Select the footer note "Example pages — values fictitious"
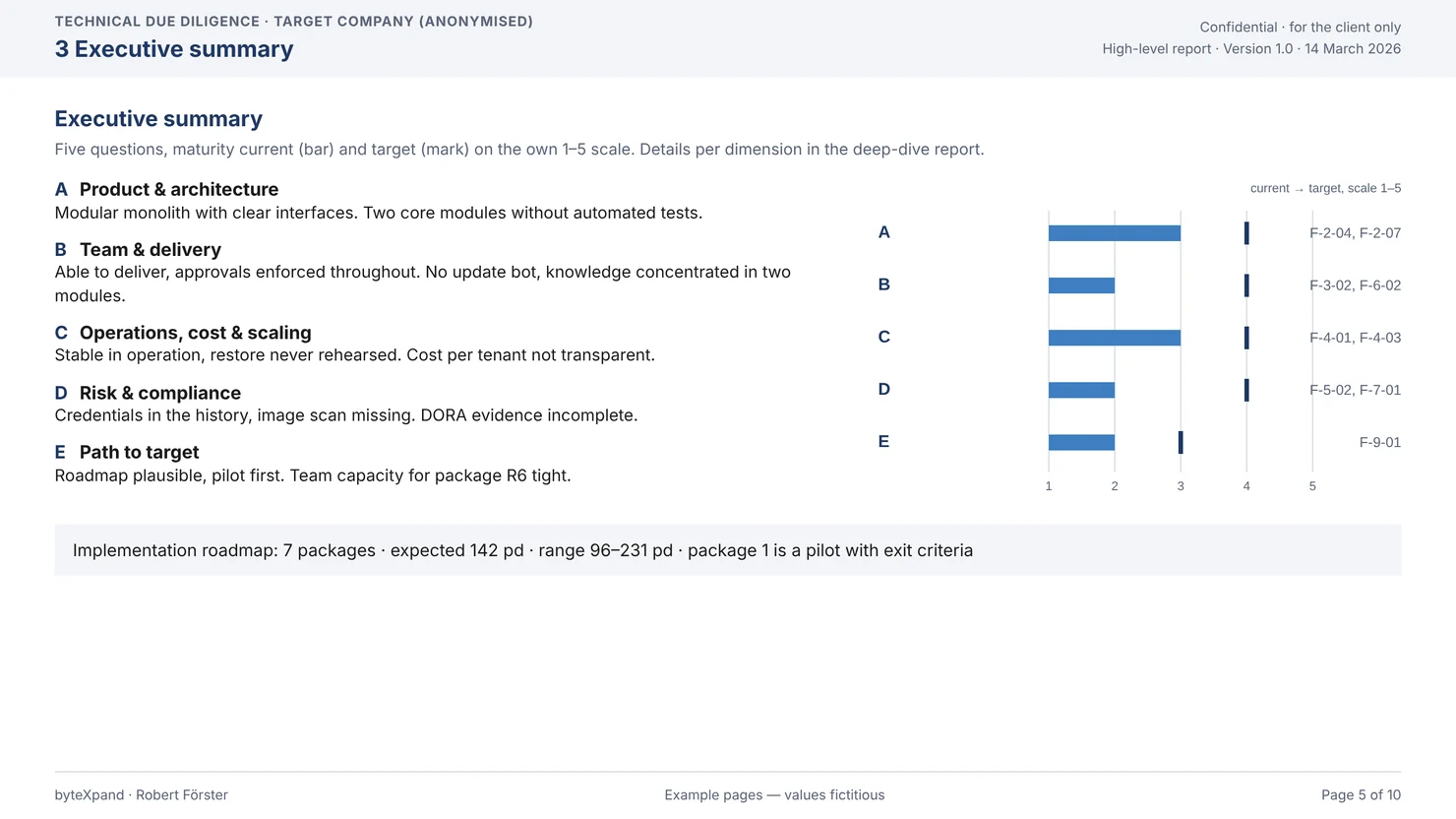 774,795
